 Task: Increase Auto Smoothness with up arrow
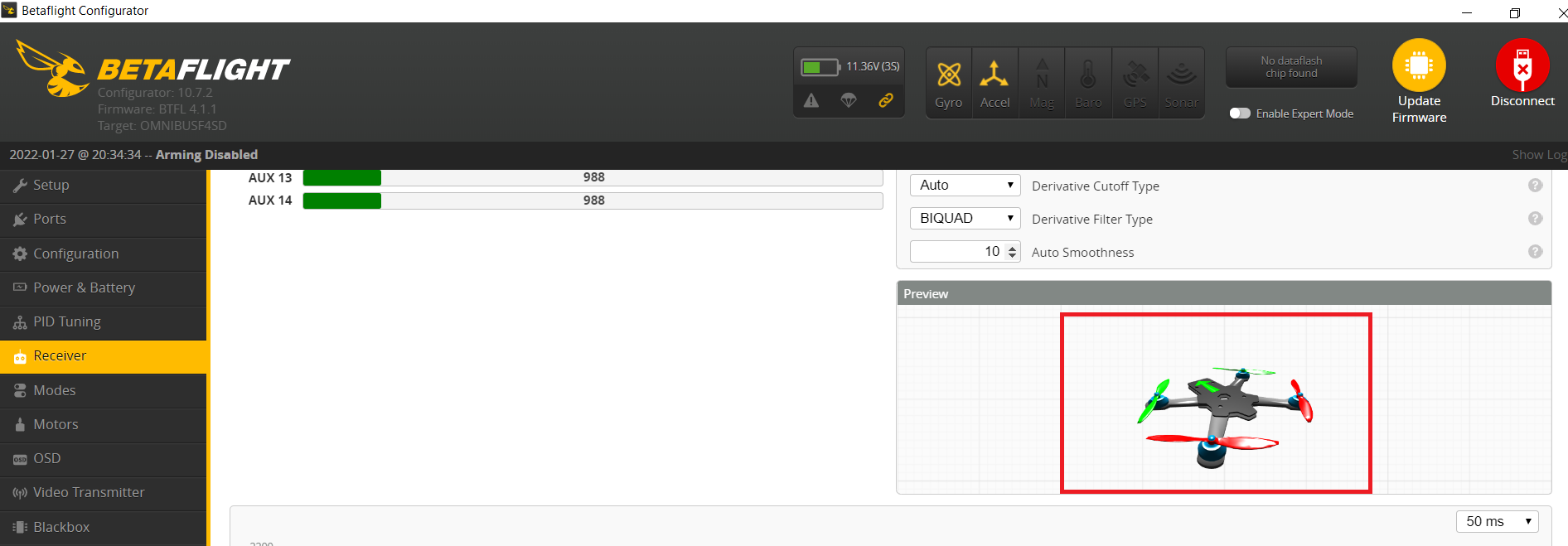point(1012,248)
